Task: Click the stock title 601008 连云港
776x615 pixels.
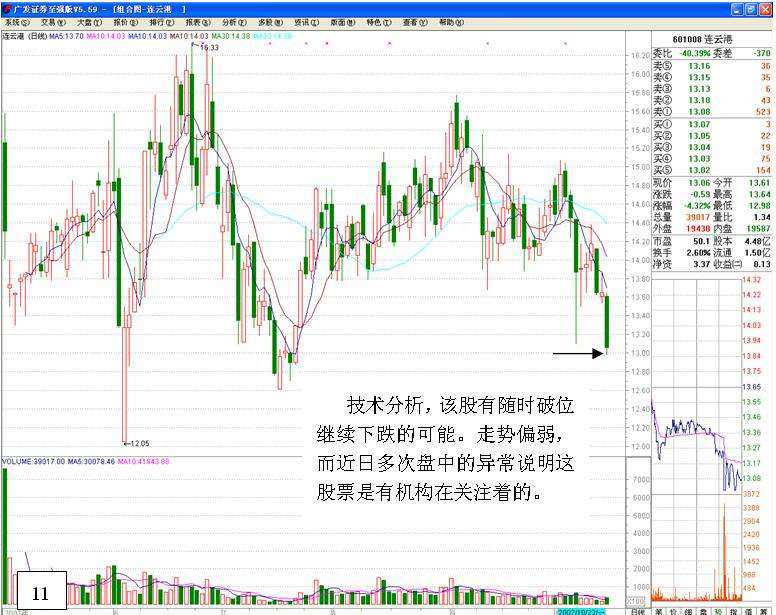Action: pyautogui.click(x=702, y=39)
